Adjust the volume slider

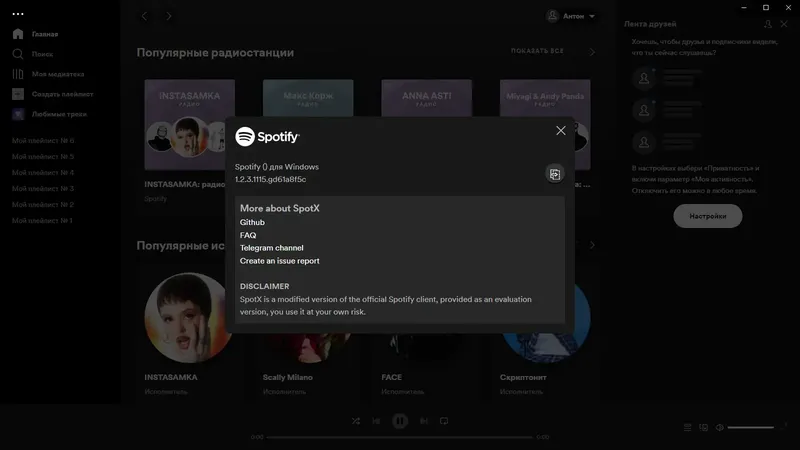[751, 428]
